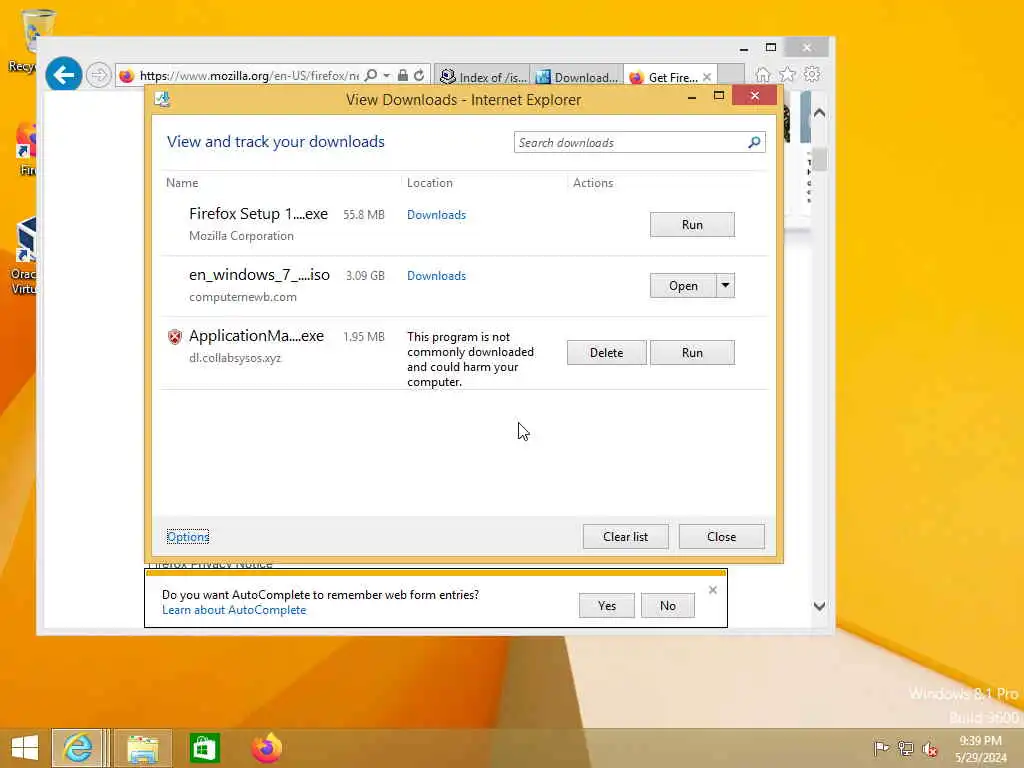Switch to the Index of /is... tab
This screenshot has width=1024, height=768.
(x=482, y=77)
